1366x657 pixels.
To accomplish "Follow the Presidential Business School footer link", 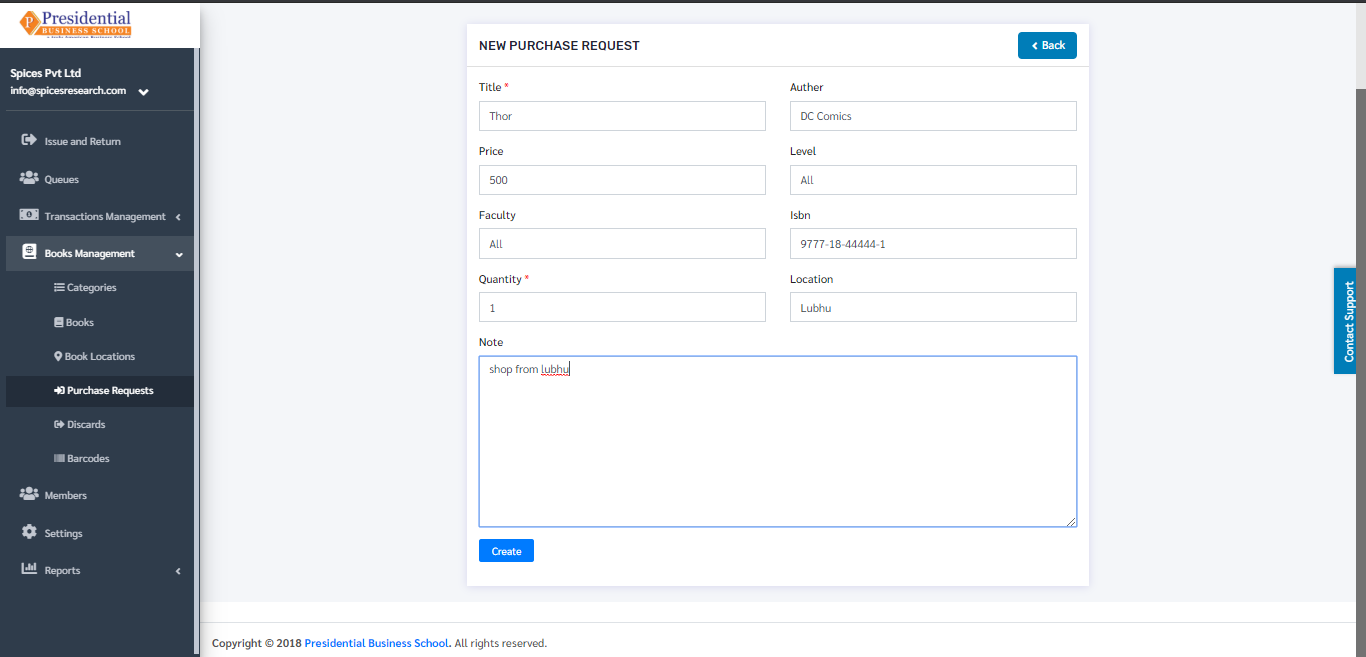I will click(x=378, y=643).
